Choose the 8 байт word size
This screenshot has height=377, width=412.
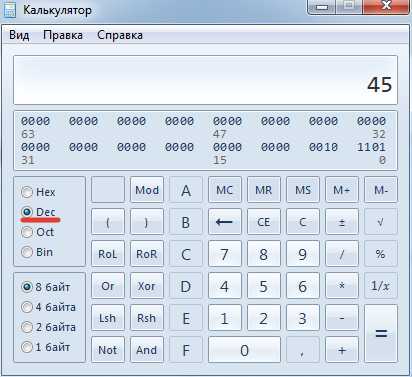click(x=45, y=287)
